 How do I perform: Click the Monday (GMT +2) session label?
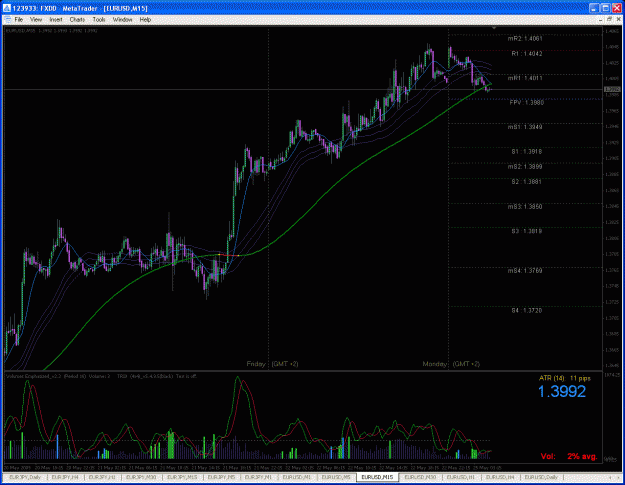pyautogui.click(x=451, y=364)
